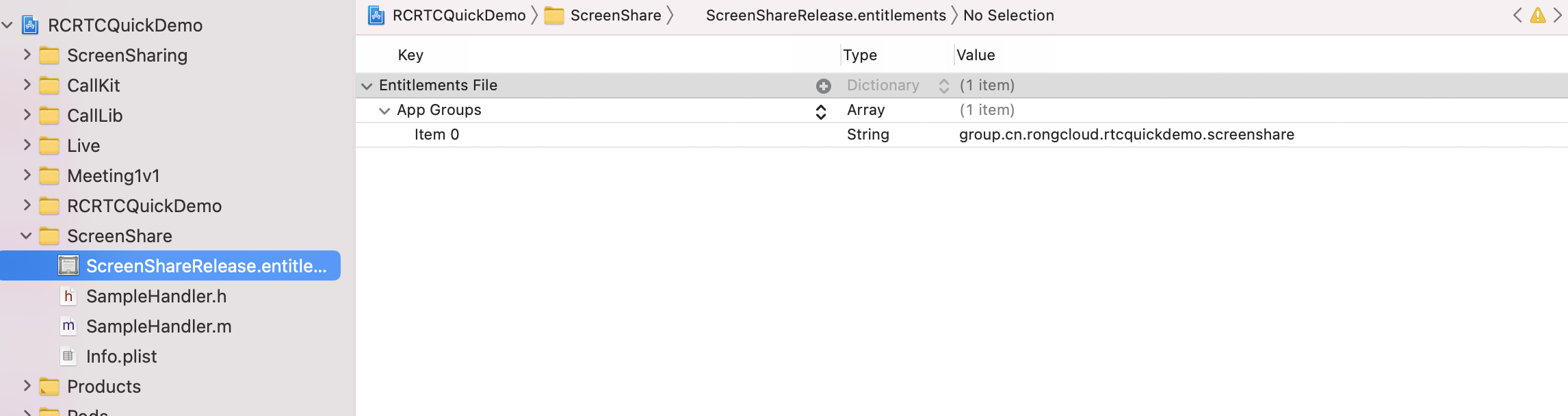Go to previous issue with left chevron
1568x416 pixels.
pyautogui.click(x=1517, y=15)
